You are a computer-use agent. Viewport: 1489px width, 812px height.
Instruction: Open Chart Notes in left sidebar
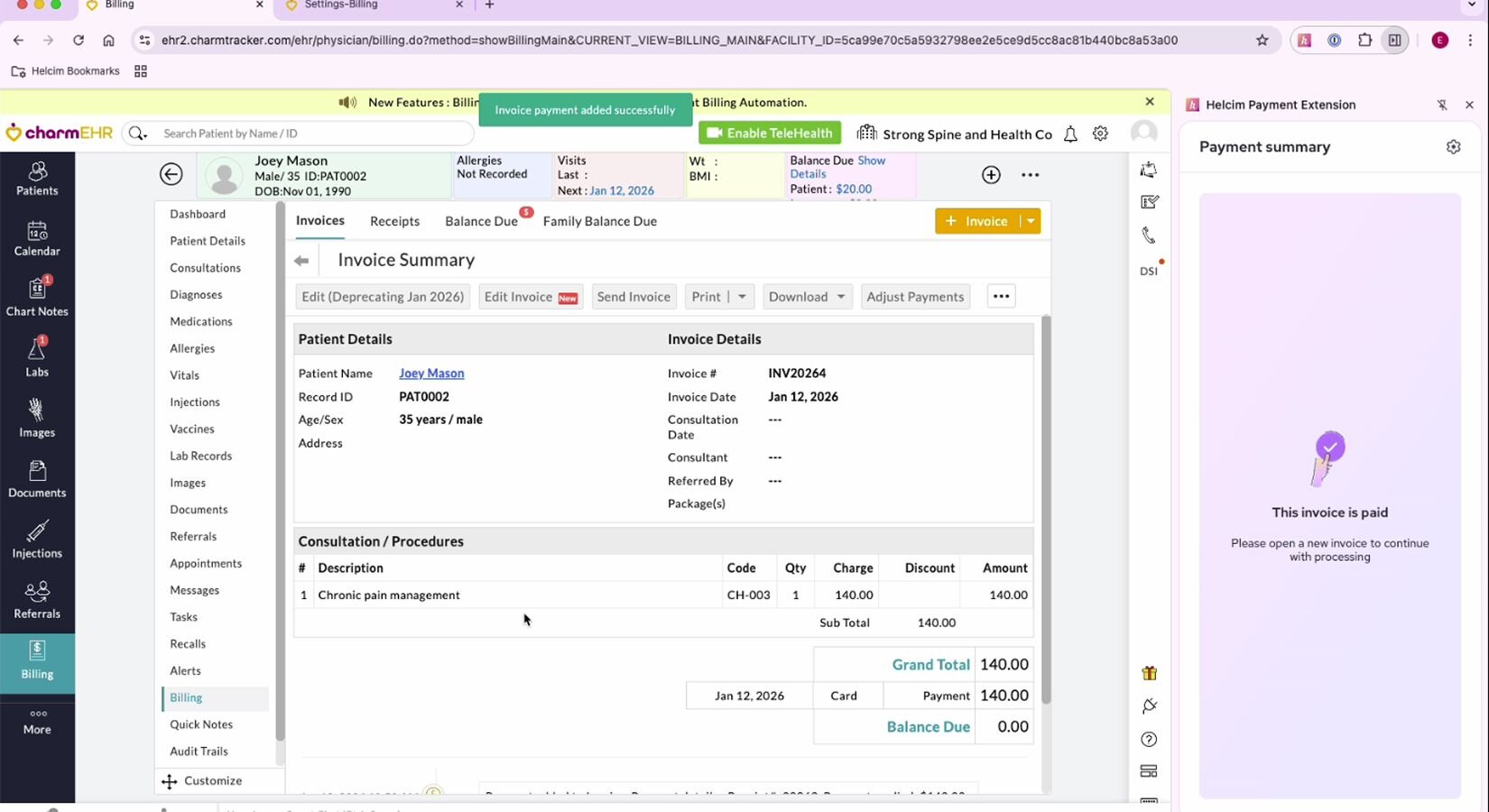coord(37,297)
